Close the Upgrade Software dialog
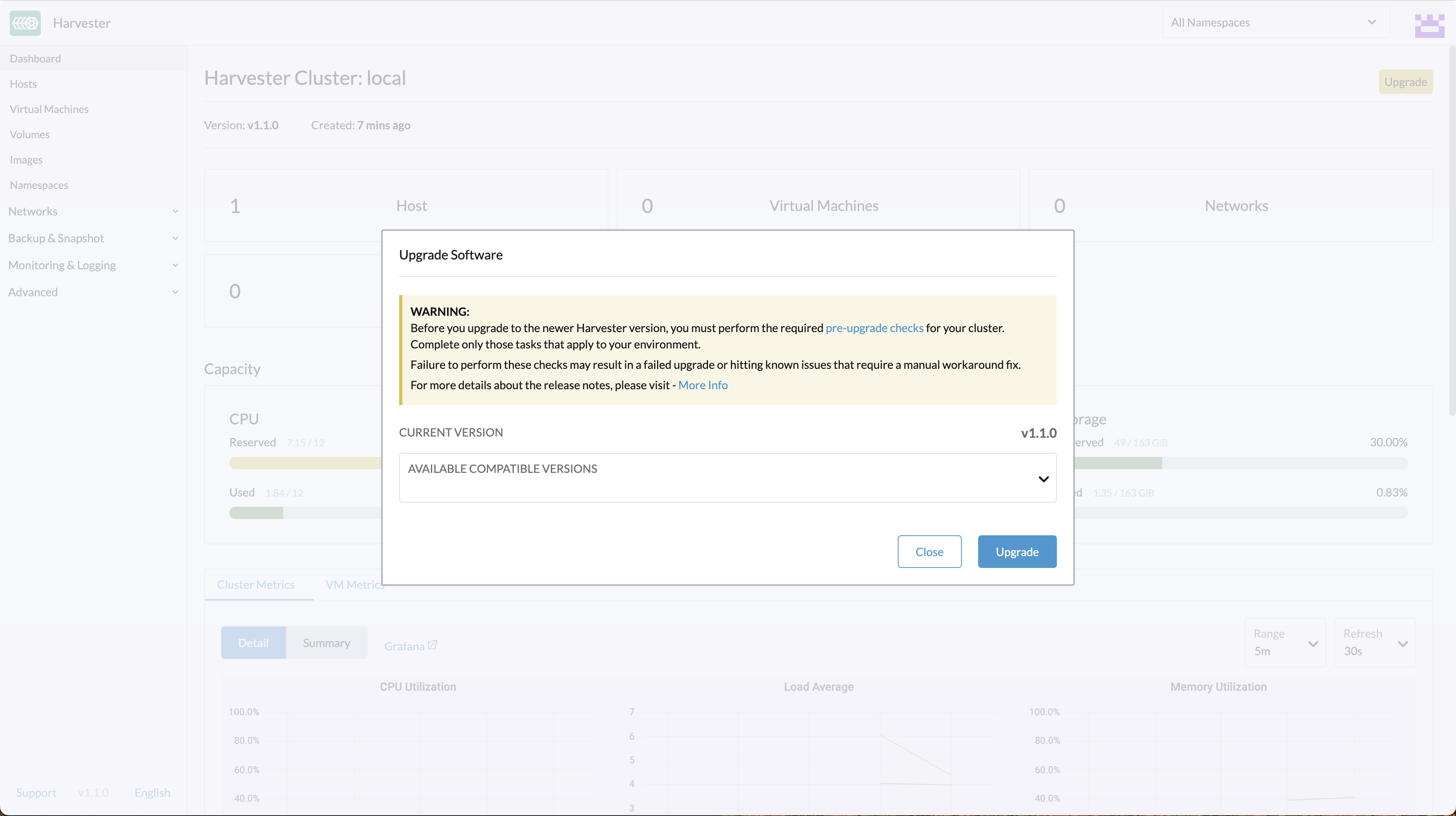 pos(929,552)
